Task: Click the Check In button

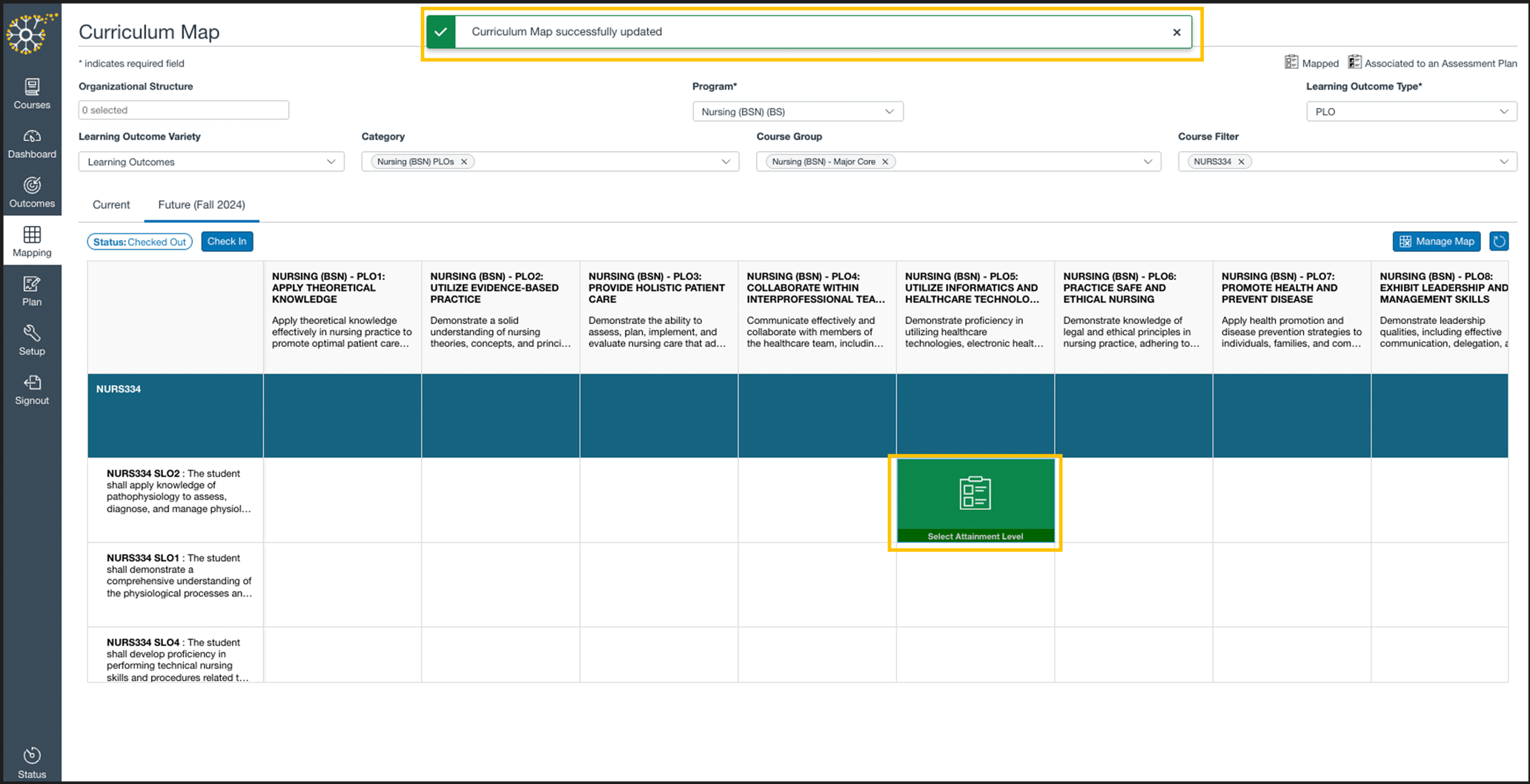Action: click(x=227, y=241)
